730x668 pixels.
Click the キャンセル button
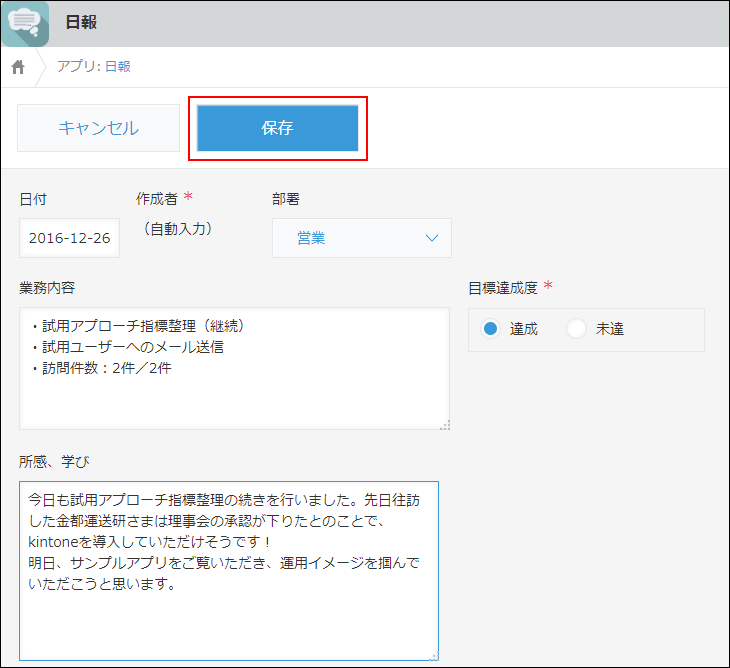(98, 128)
